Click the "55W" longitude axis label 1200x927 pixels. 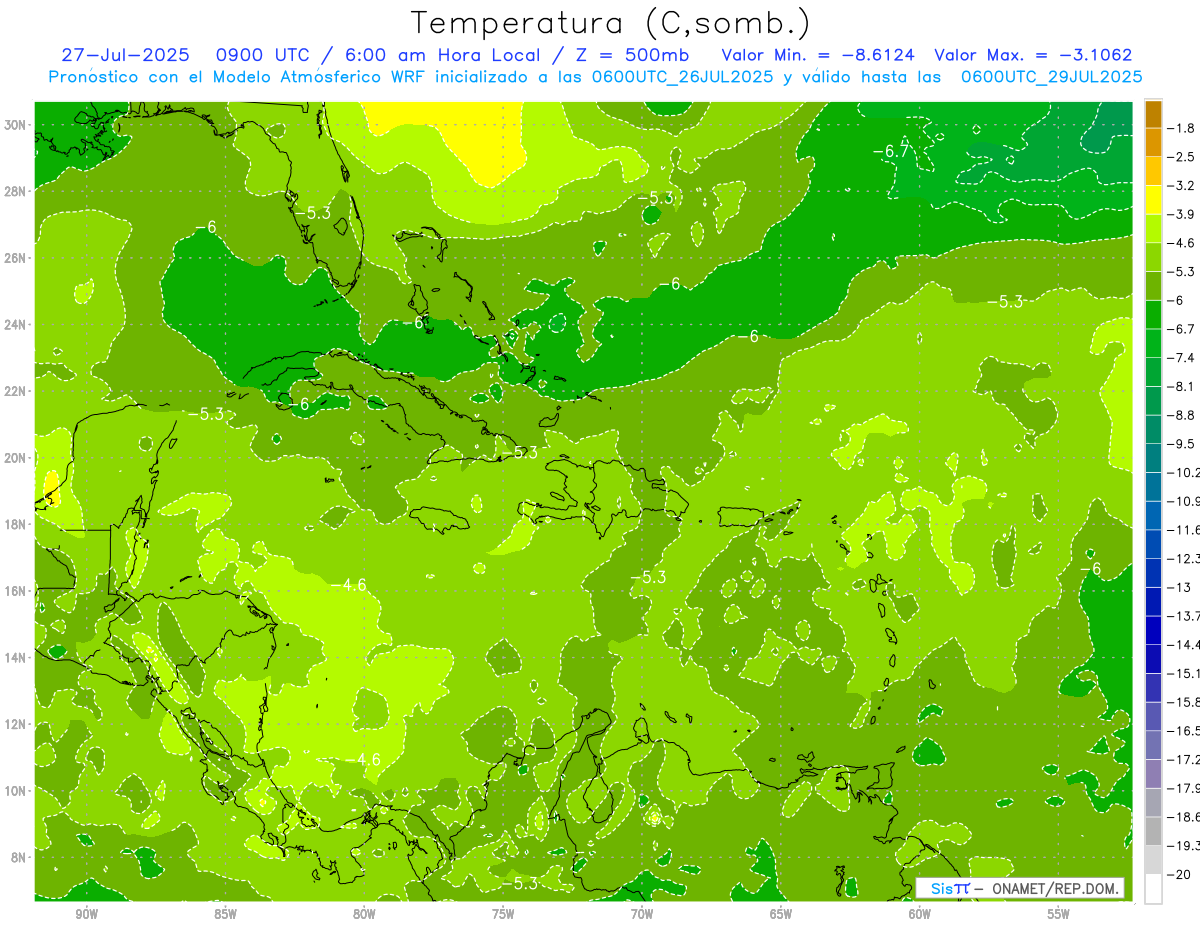(1059, 914)
